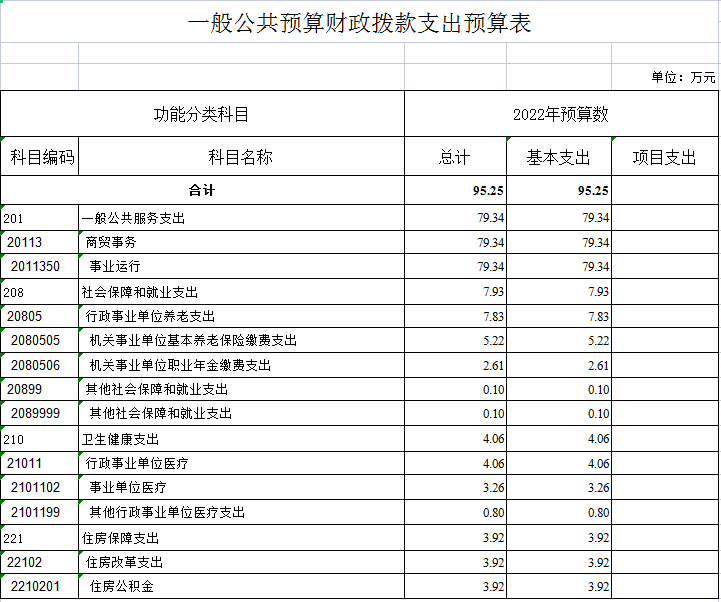Click the 科目编码 column header

point(40,156)
